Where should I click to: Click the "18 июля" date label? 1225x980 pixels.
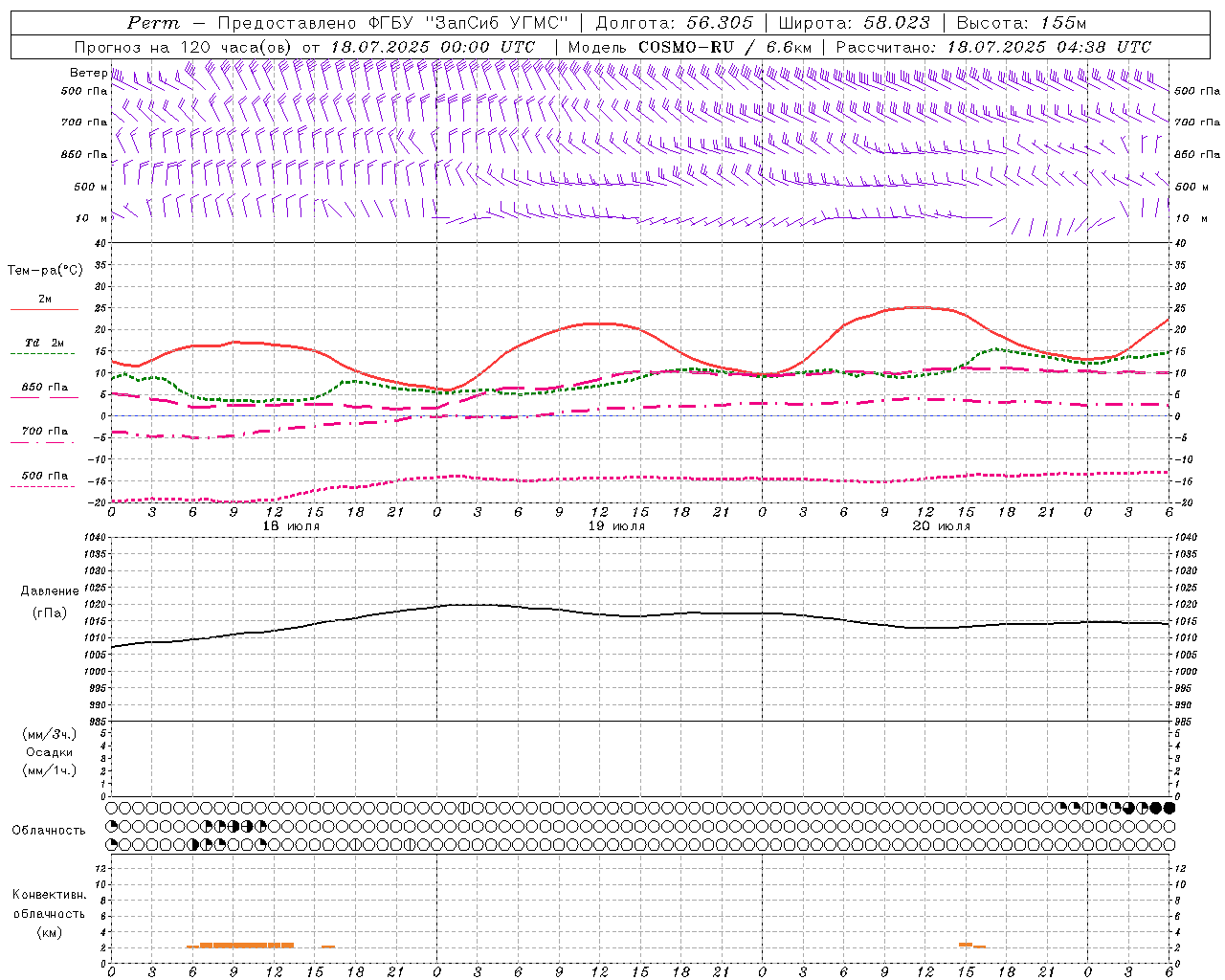point(291,526)
